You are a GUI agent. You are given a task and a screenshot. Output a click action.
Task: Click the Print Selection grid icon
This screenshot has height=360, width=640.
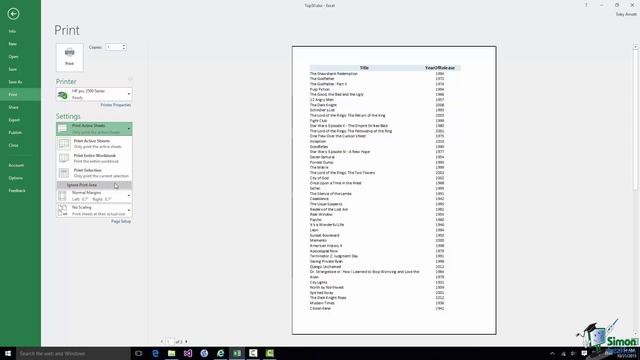(x=64, y=173)
